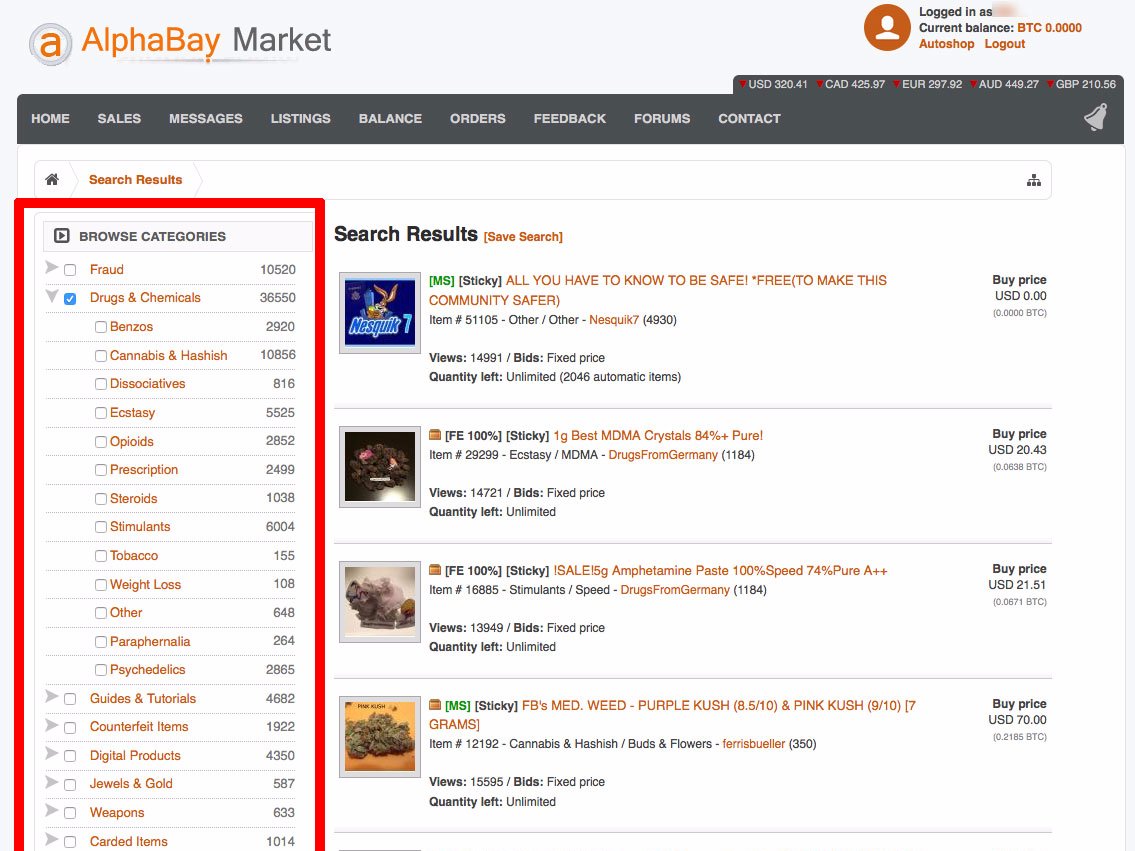The width and height of the screenshot is (1135, 851).
Task: Enable the Weight Loss checkbox
Action: point(101,585)
